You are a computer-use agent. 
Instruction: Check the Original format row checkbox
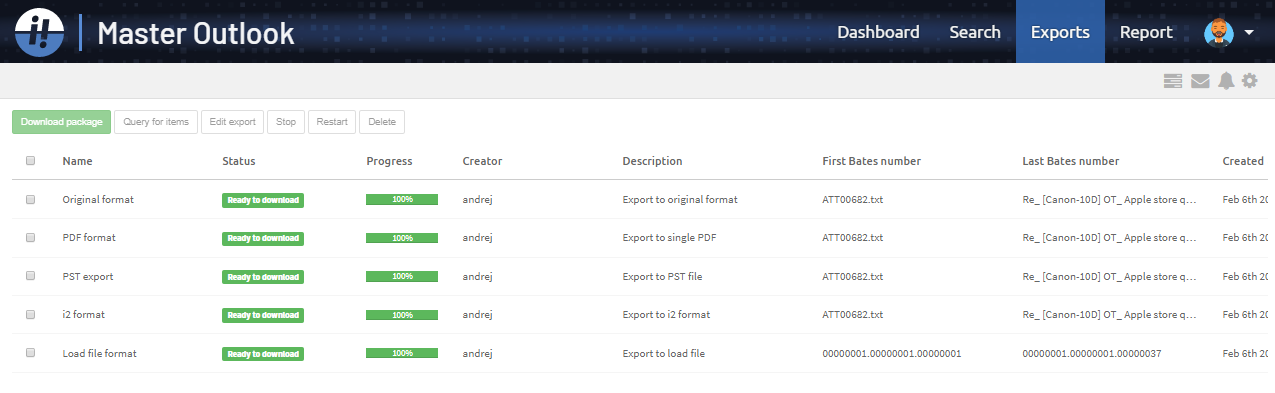tap(31, 199)
